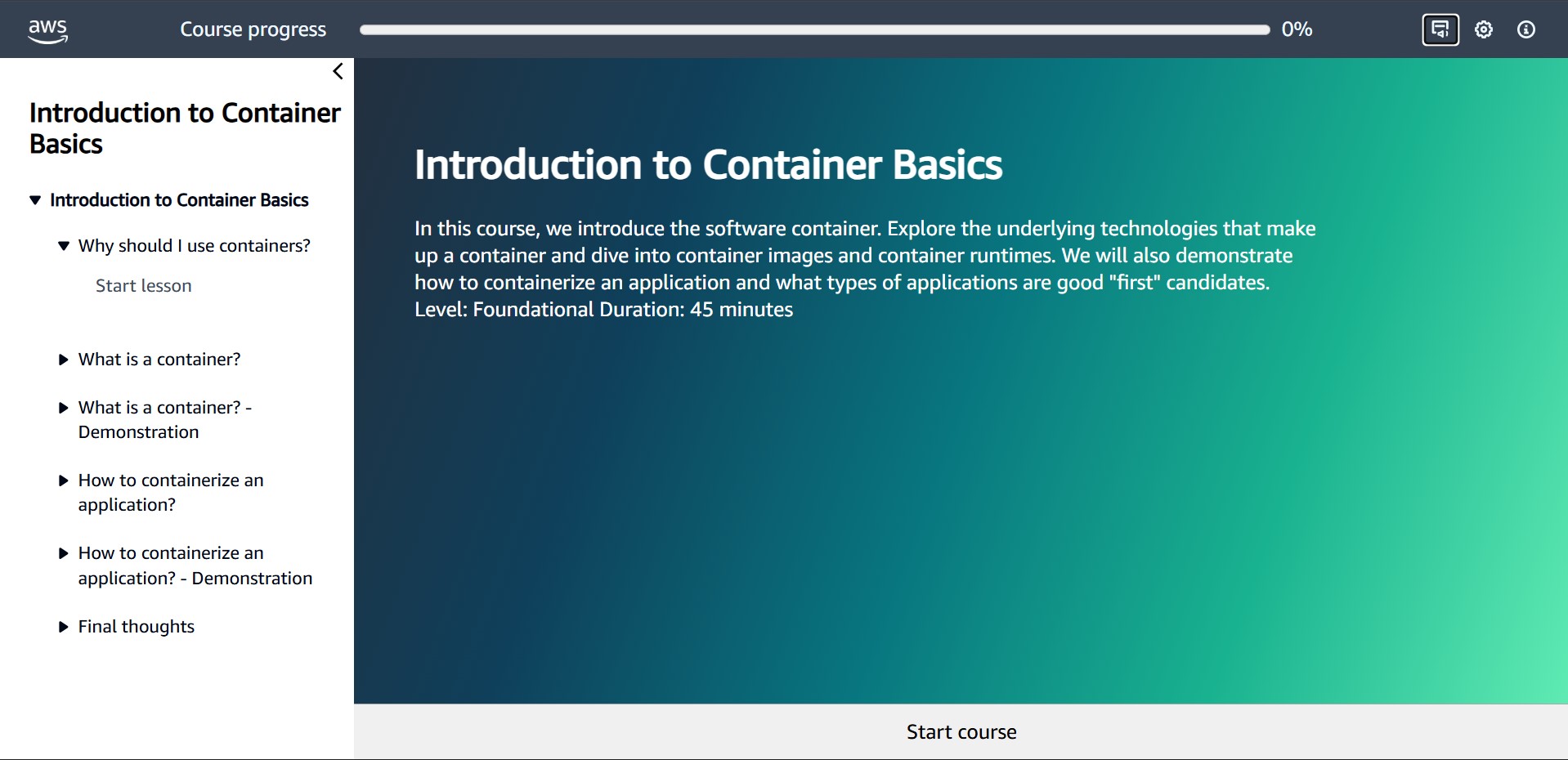This screenshot has width=1568, height=760.
Task: Click the sidebar course title heading
Action: click(x=185, y=127)
